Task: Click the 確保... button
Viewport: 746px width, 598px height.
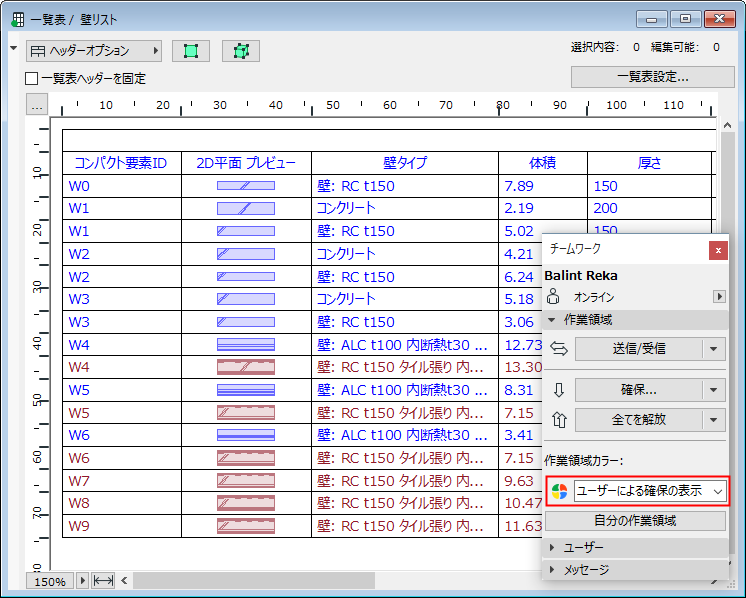Action: pyautogui.click(x=638, y=390)
